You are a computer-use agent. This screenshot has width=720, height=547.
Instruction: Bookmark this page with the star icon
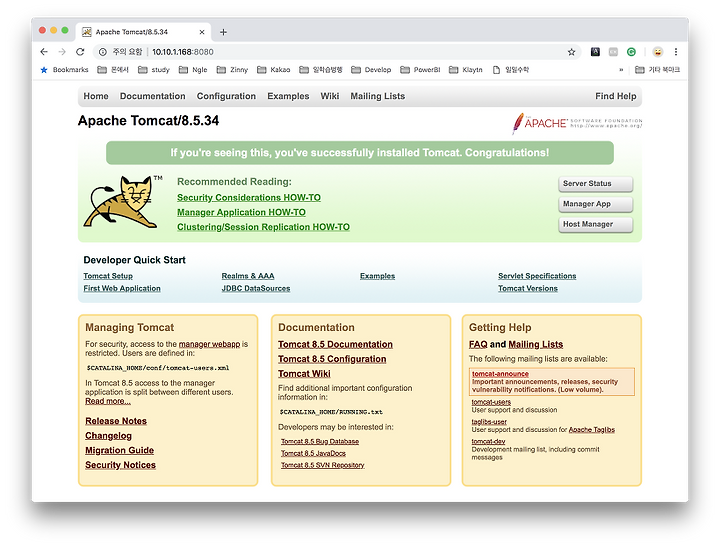(571, 52)
